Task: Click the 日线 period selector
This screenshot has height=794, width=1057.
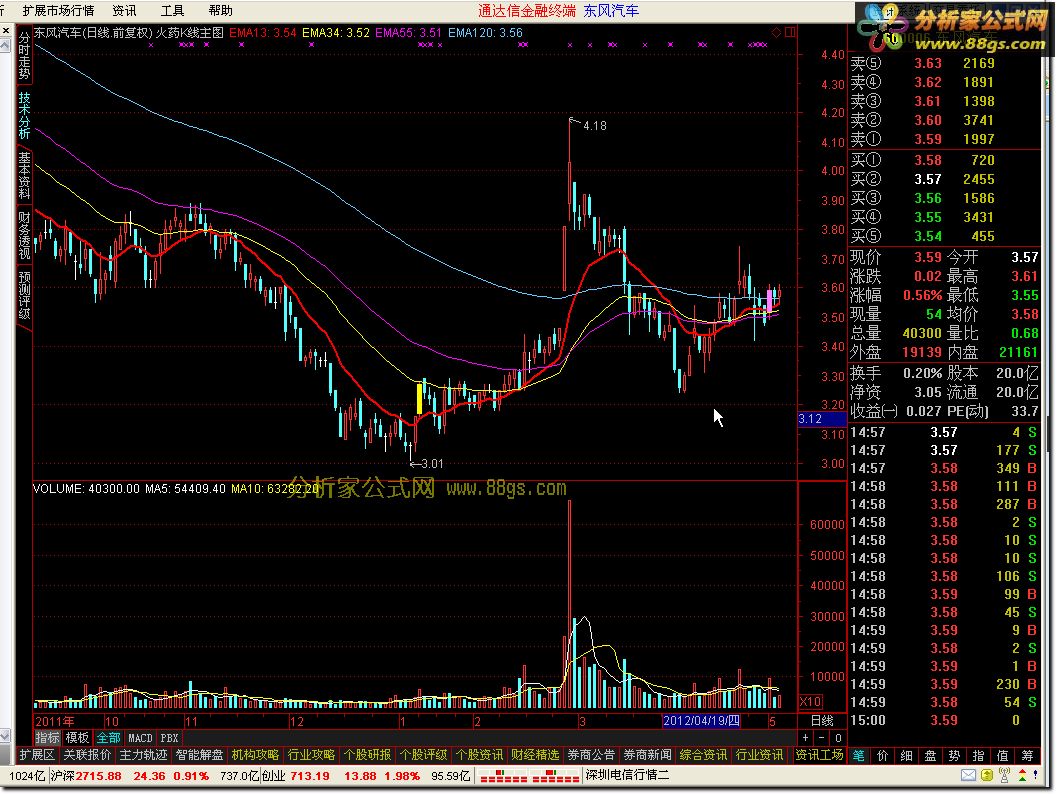Action: click(x=822, y=721)
